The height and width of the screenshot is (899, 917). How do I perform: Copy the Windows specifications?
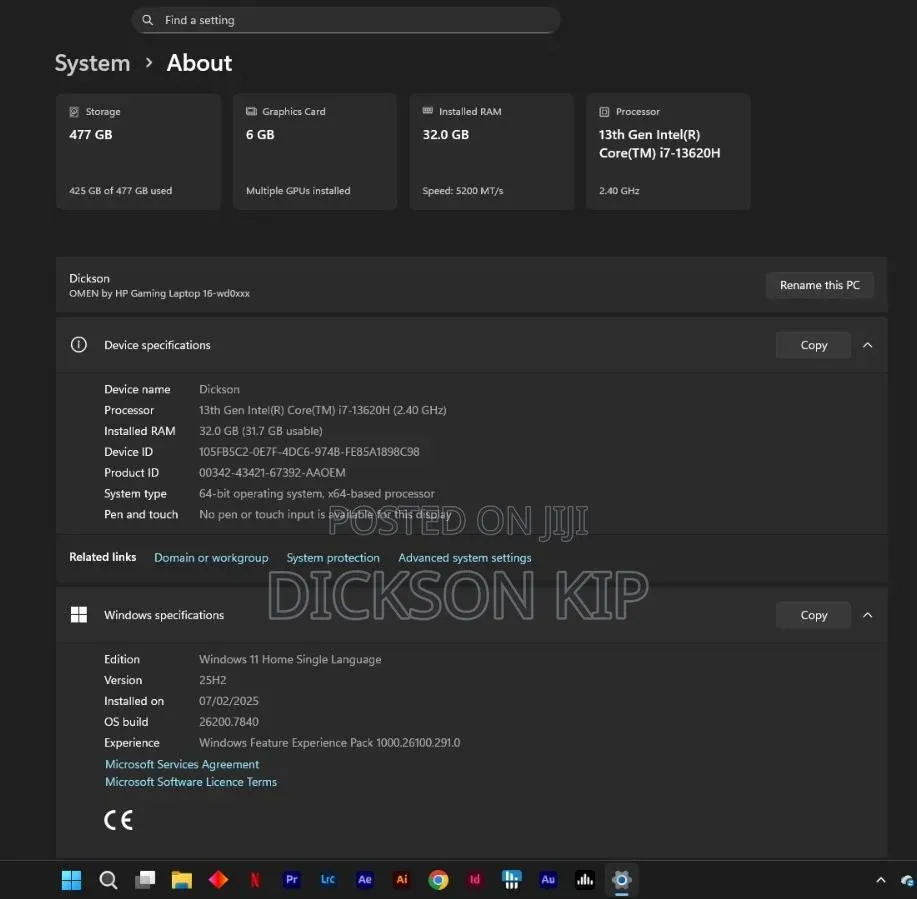pyautogui.click(x=813, y=615)
